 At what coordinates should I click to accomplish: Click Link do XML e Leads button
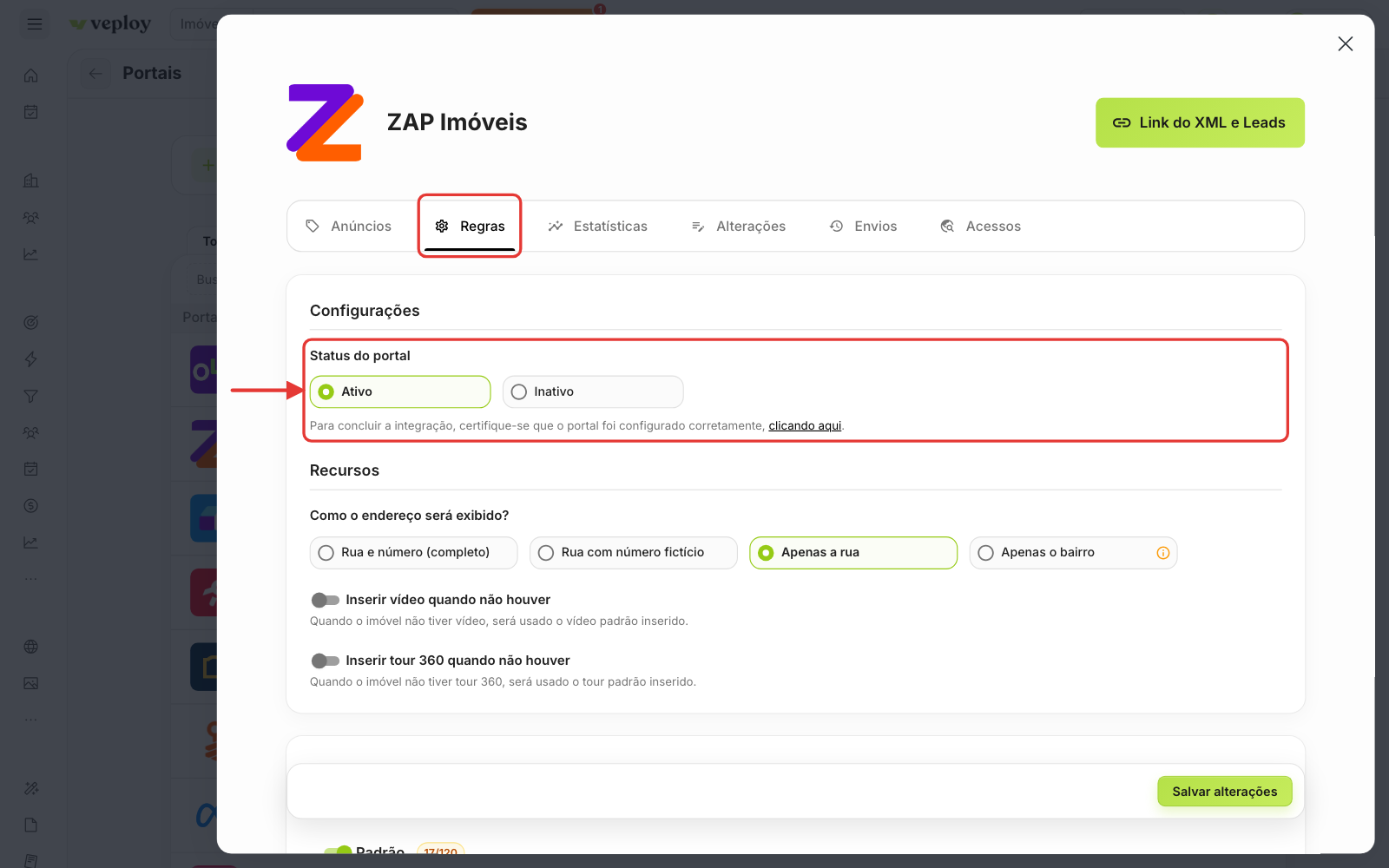pos(1200,122)
